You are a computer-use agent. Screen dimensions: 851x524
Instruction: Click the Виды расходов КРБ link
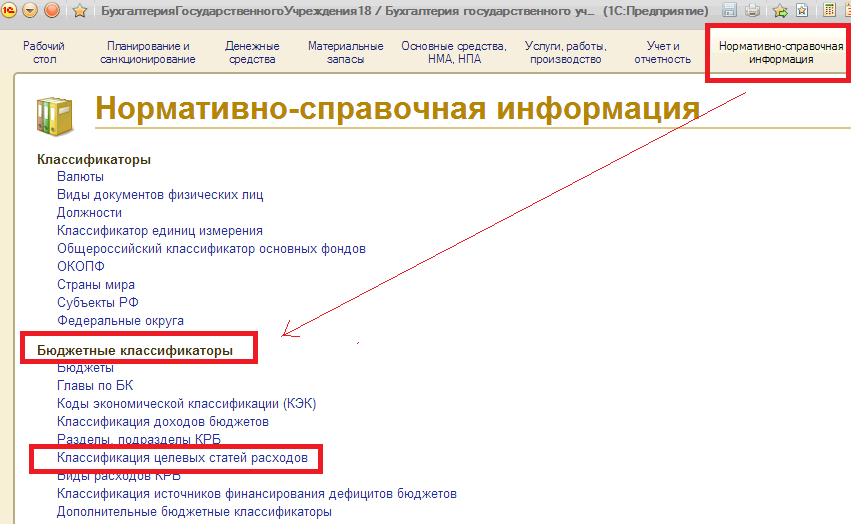coord(119,477)
